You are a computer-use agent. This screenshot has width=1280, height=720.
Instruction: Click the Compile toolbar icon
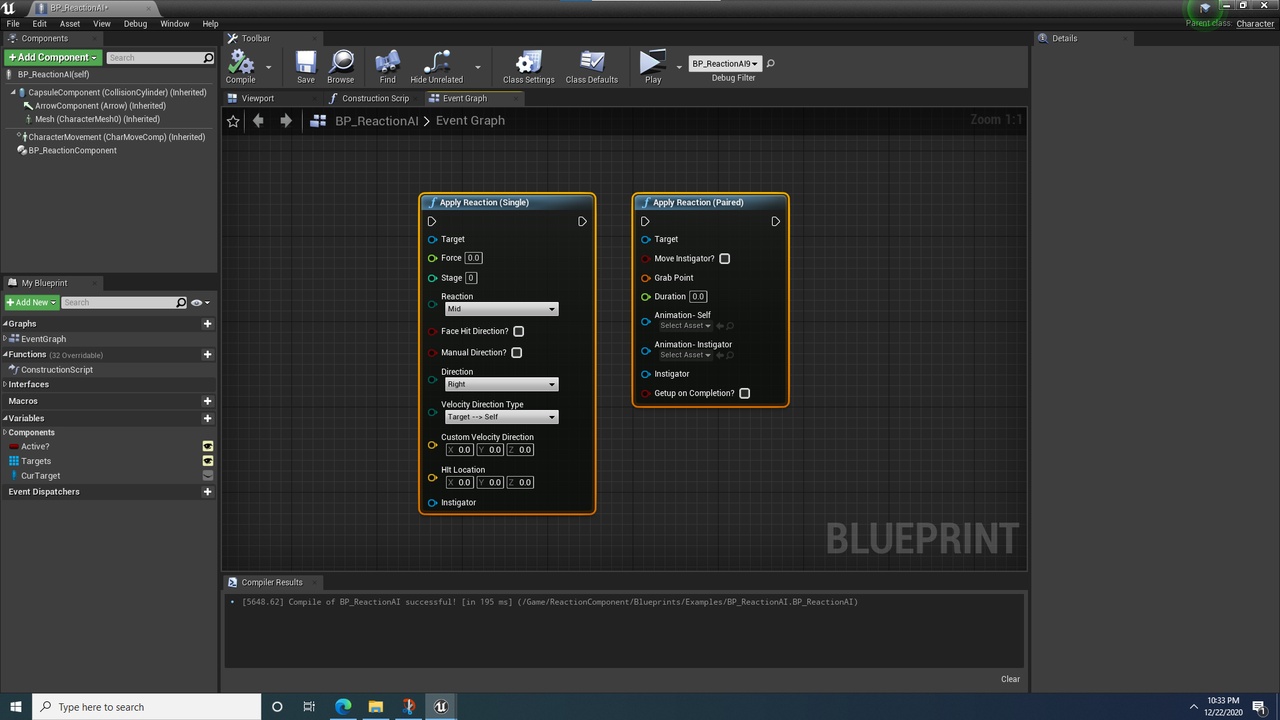tap(240, 65)
